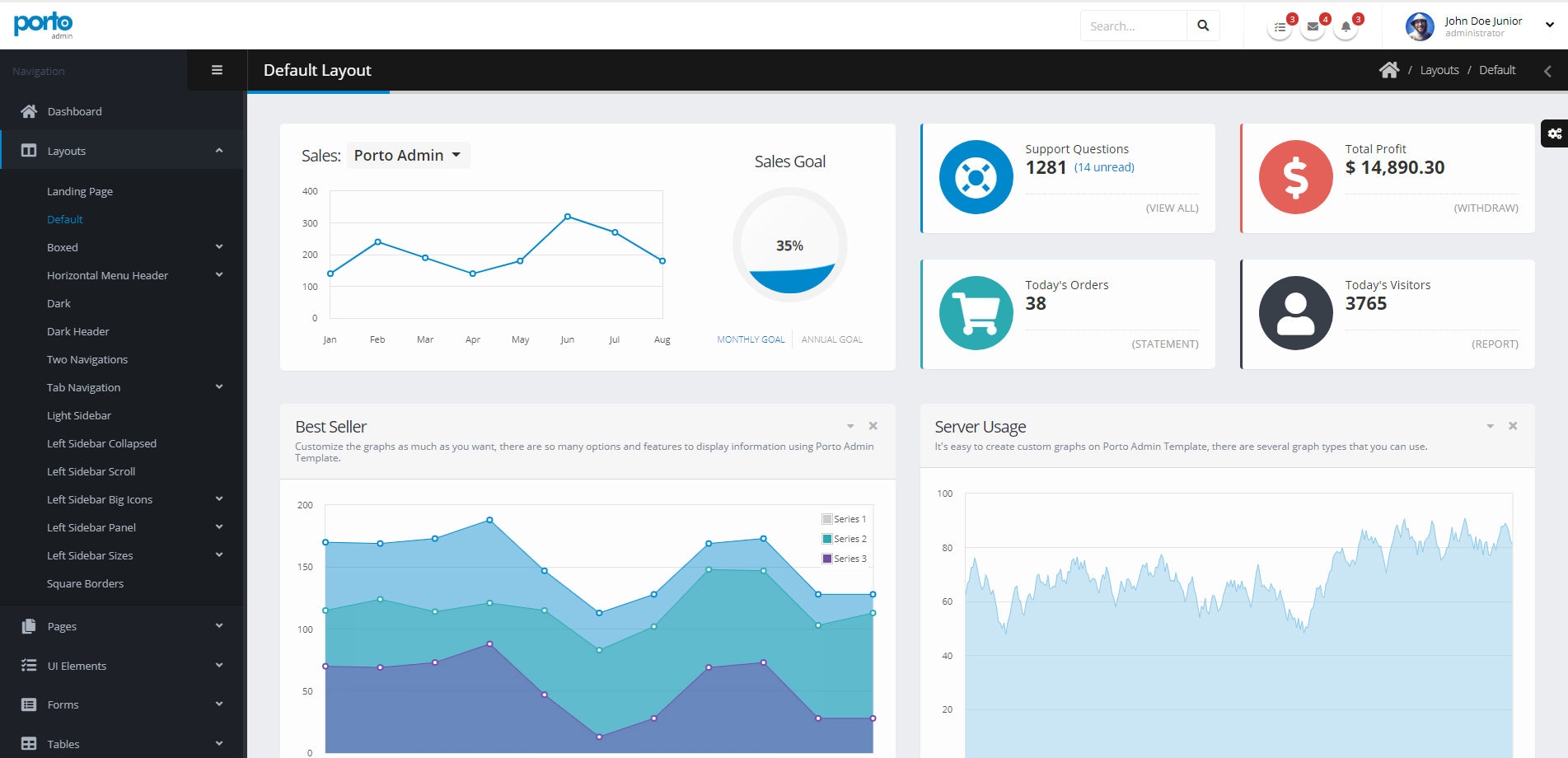Open the settings gear on right edge

(1553, 133)
